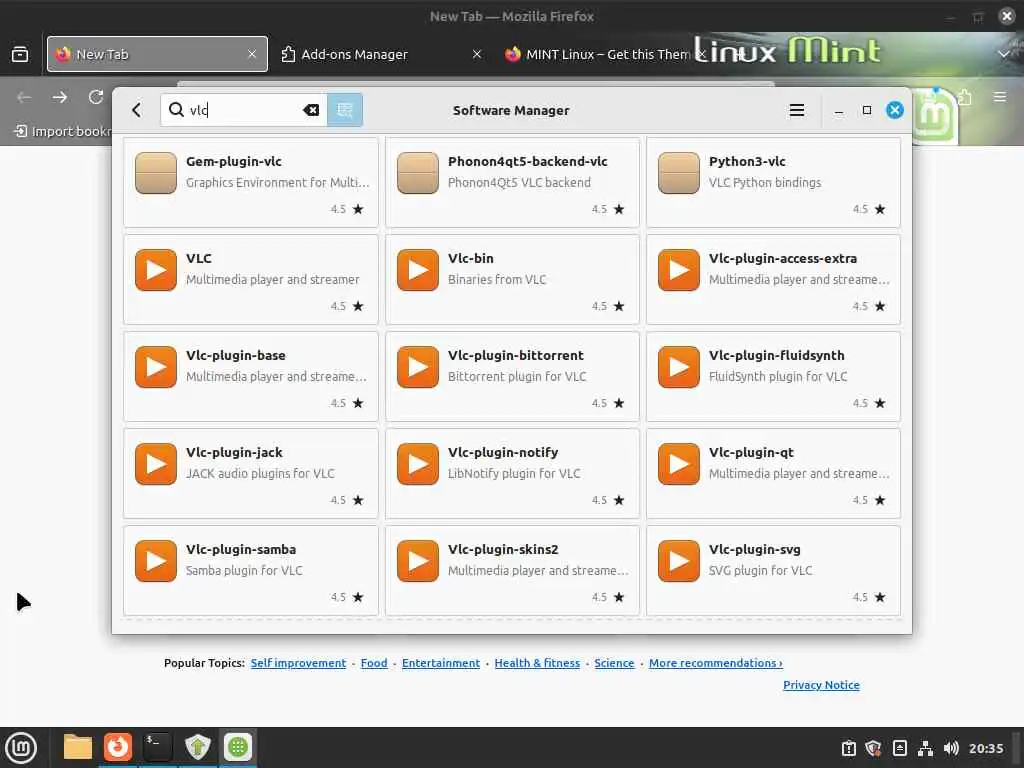
Task: Click the vlc search field
Action: click(x=244, y=110)
